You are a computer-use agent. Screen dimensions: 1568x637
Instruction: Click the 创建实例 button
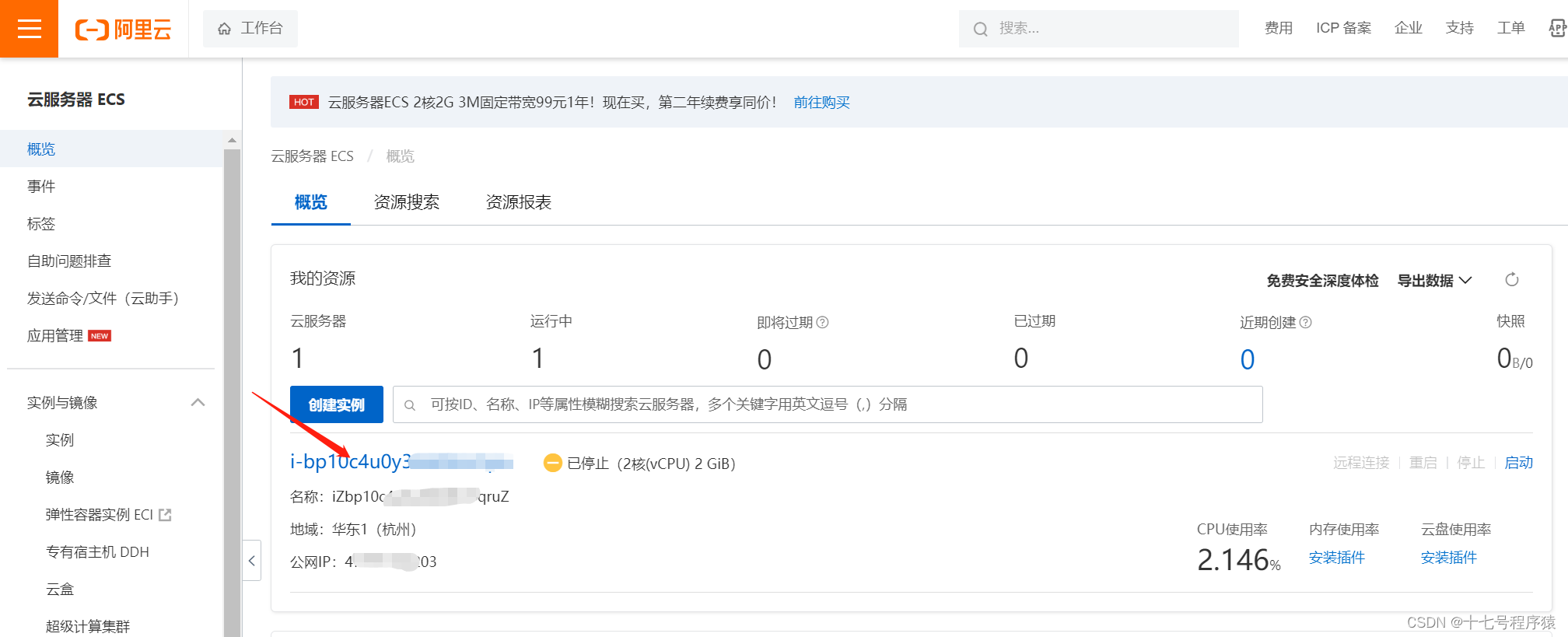pos(337,404)
